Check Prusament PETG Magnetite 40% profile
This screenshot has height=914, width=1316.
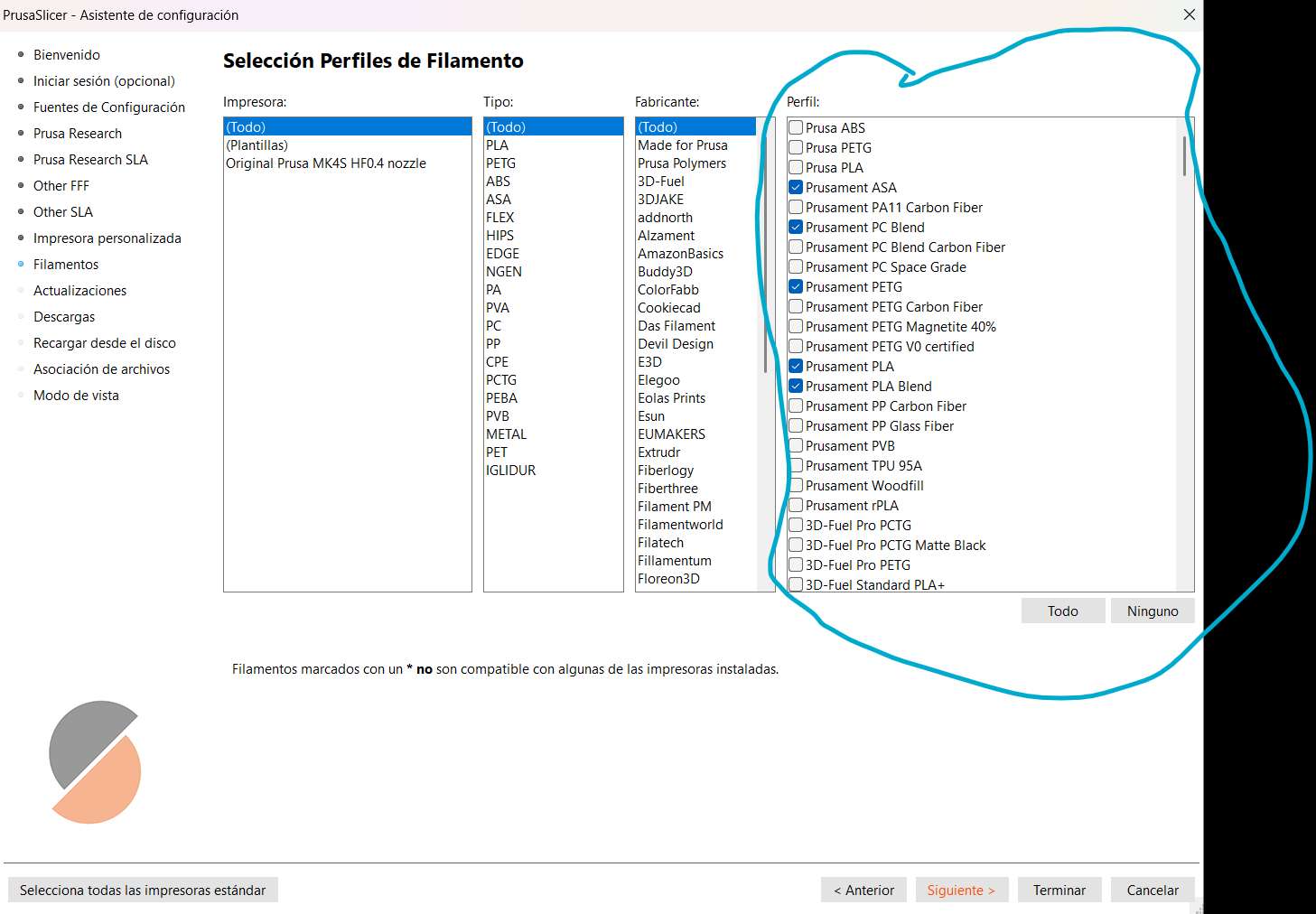pos(796,326)
